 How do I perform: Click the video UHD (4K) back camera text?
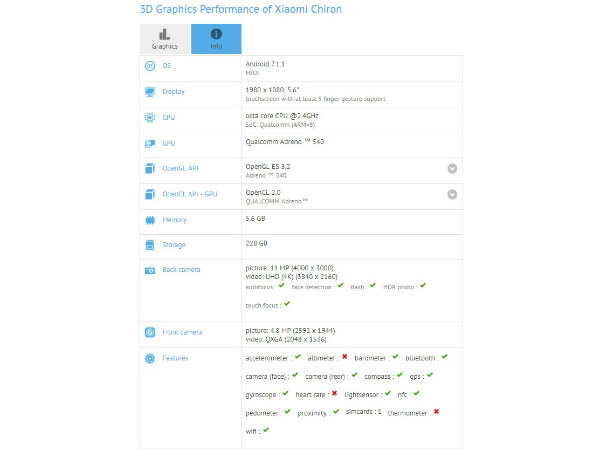(x=291, y=277)
